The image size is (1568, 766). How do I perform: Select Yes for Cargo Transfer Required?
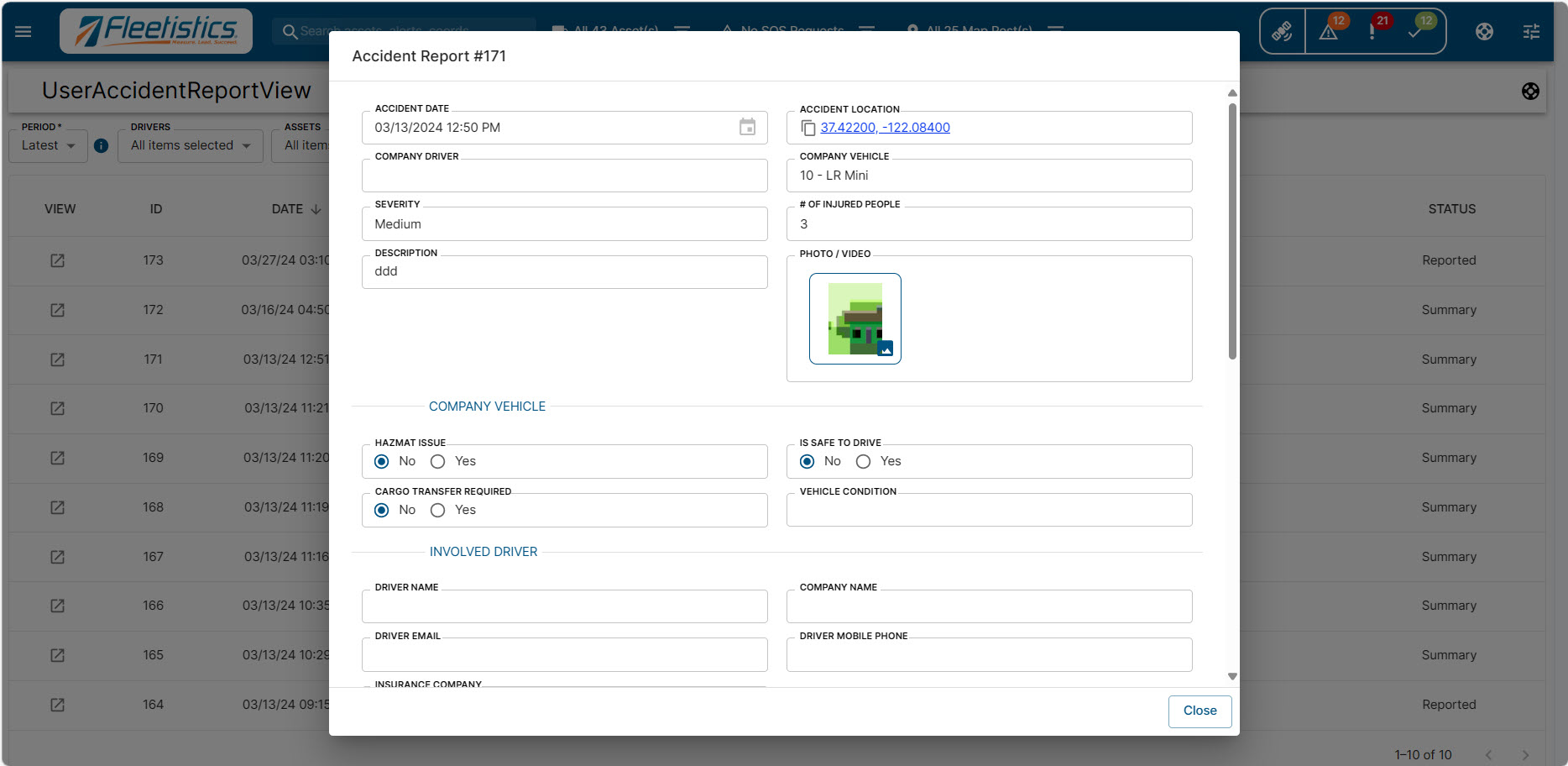(x=437, y=510)
